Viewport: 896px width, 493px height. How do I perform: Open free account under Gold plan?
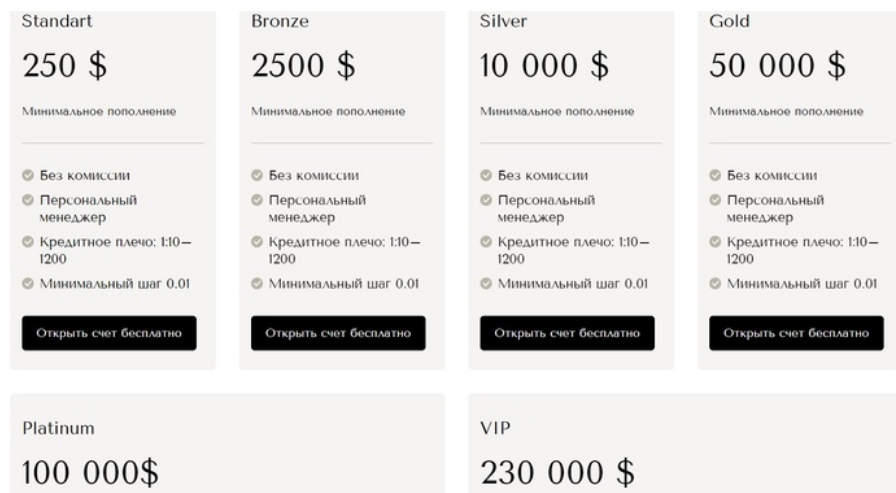(x=797, y=333)
